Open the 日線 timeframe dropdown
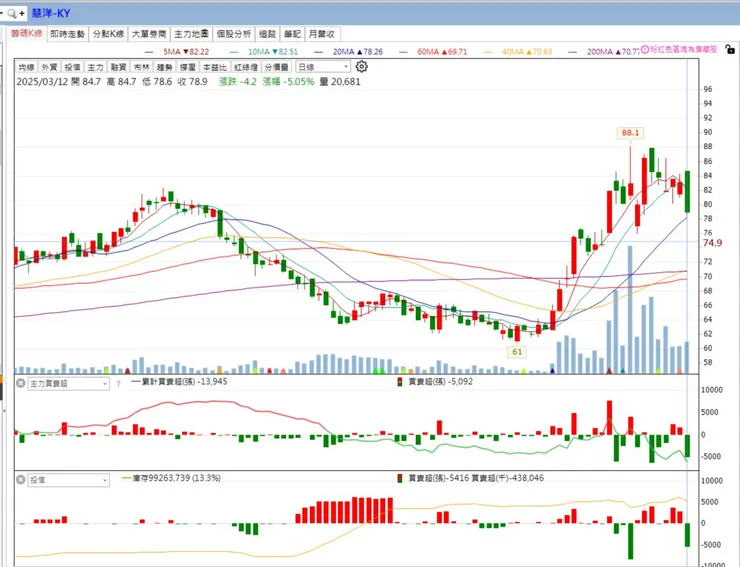740x567 pixels. (323, 67)
